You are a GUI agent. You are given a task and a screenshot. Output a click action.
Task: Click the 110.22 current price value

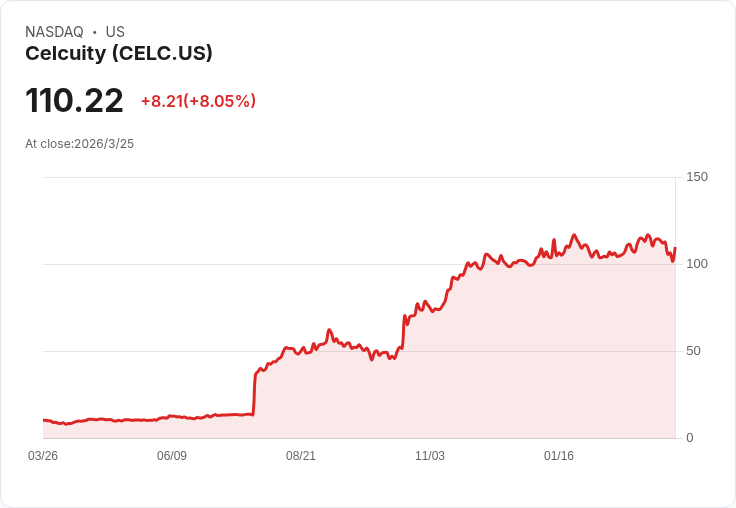tap(74, 100)
